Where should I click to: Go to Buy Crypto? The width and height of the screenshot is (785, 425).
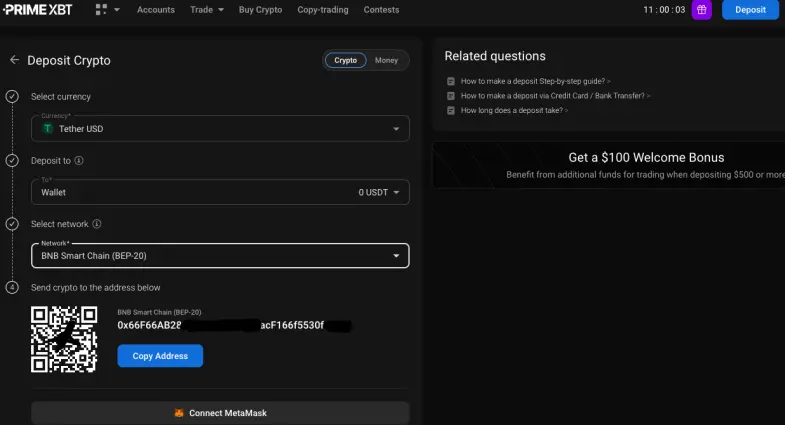(260, 10)
